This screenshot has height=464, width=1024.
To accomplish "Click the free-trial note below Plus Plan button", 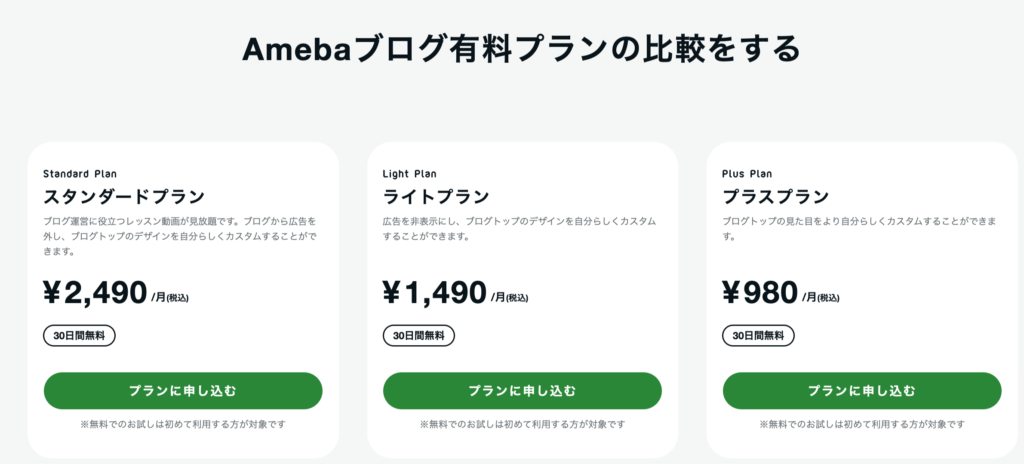I will pyautogui.click(x=862, y=425).
